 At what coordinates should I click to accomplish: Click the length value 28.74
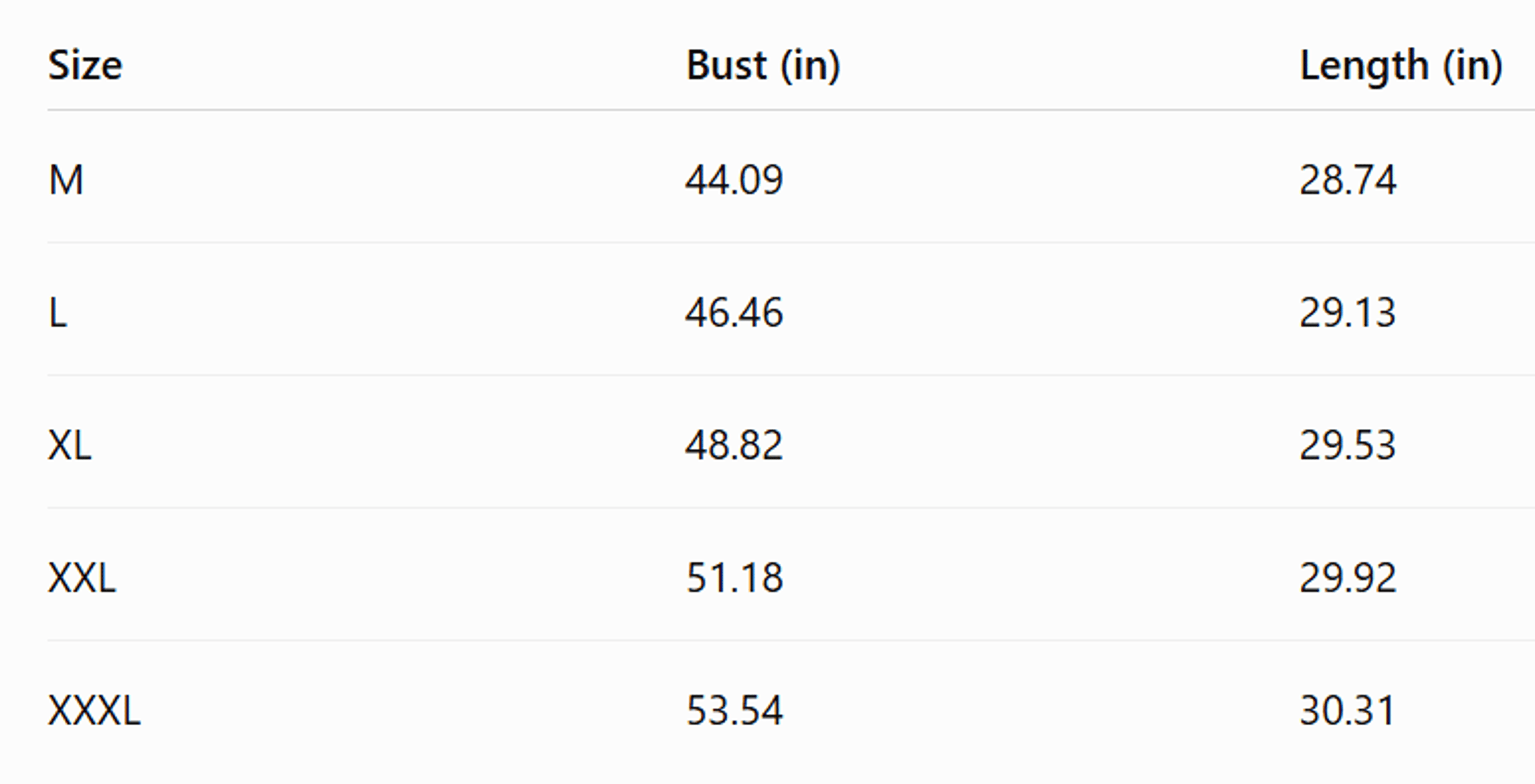tap(1348, 180)
